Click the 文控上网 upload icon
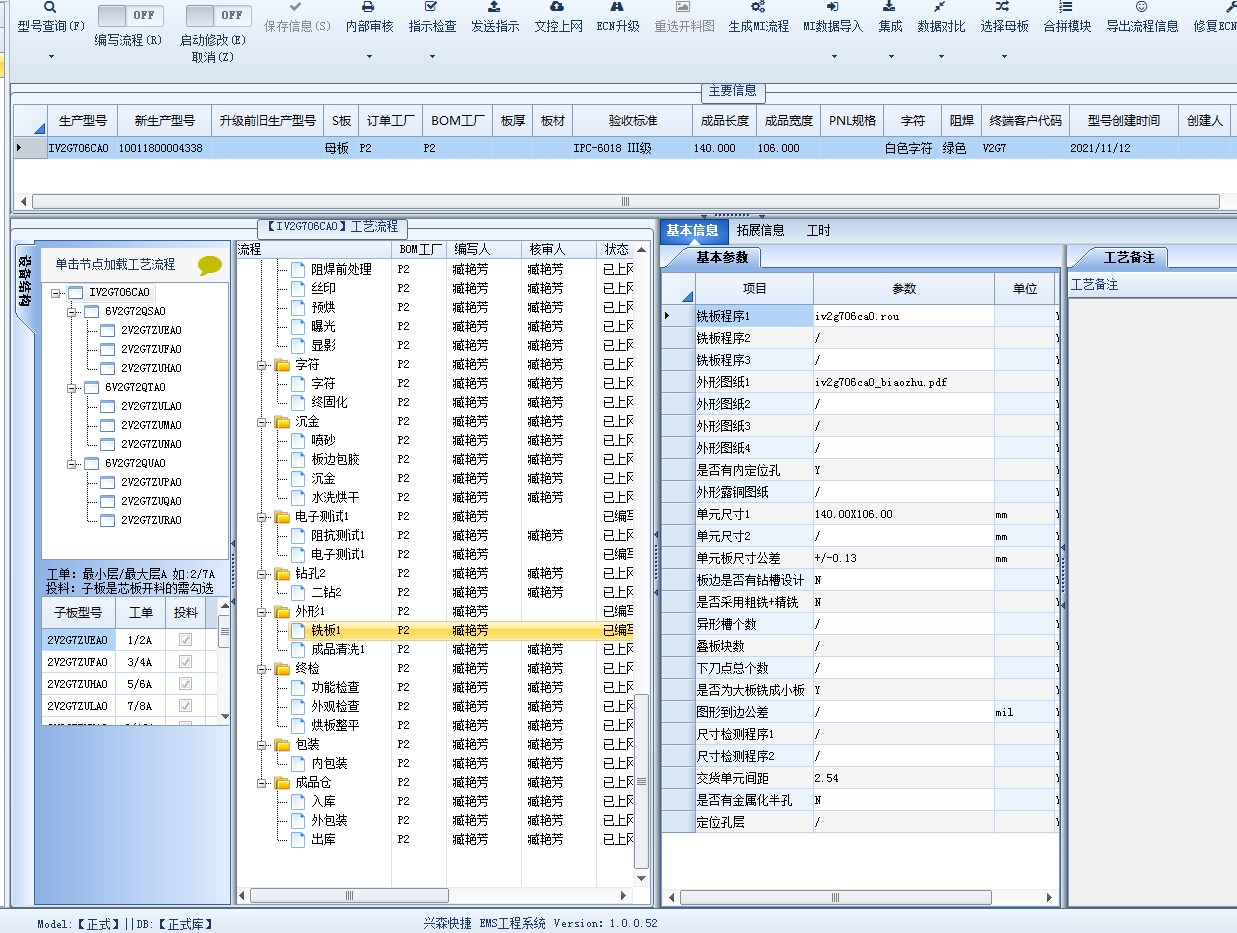This screenshot has width=1237, height=933. [x=557, y=6]
